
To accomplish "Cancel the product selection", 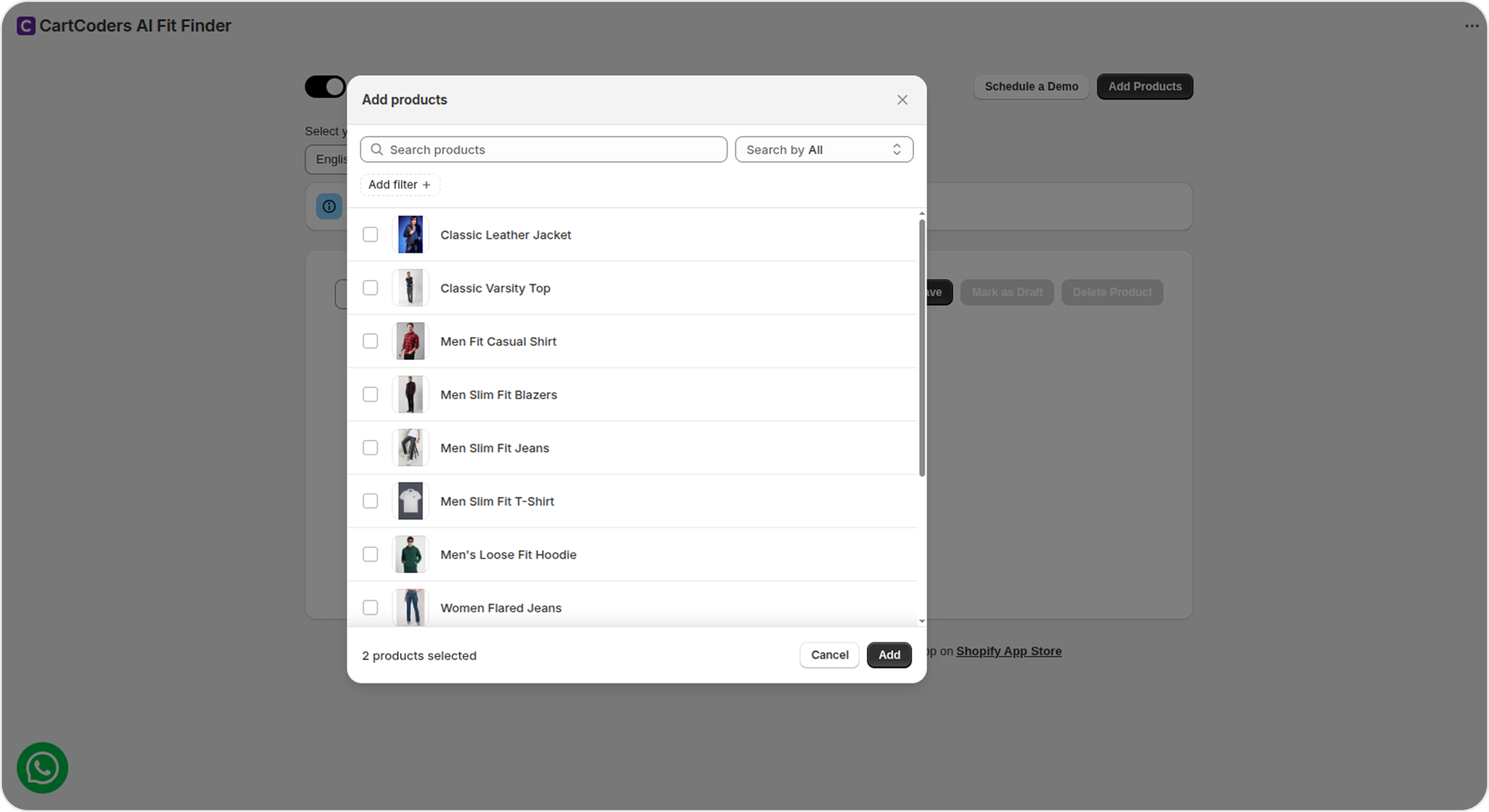I will coord(829,655).
